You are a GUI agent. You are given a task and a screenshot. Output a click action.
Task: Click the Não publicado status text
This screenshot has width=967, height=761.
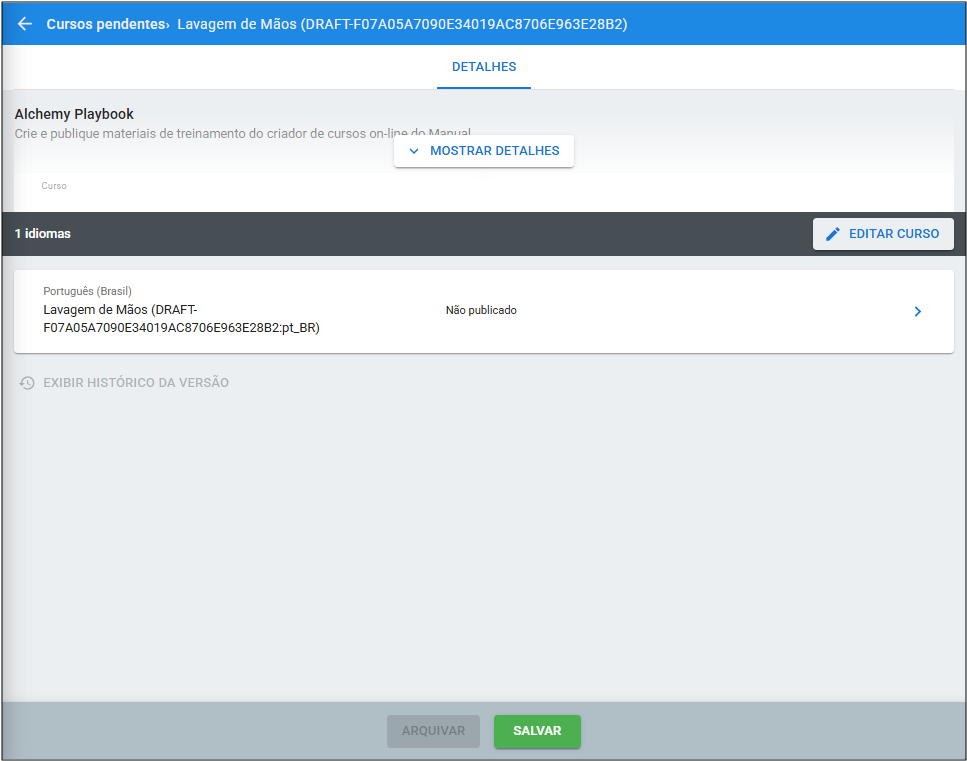click(481, 311)
